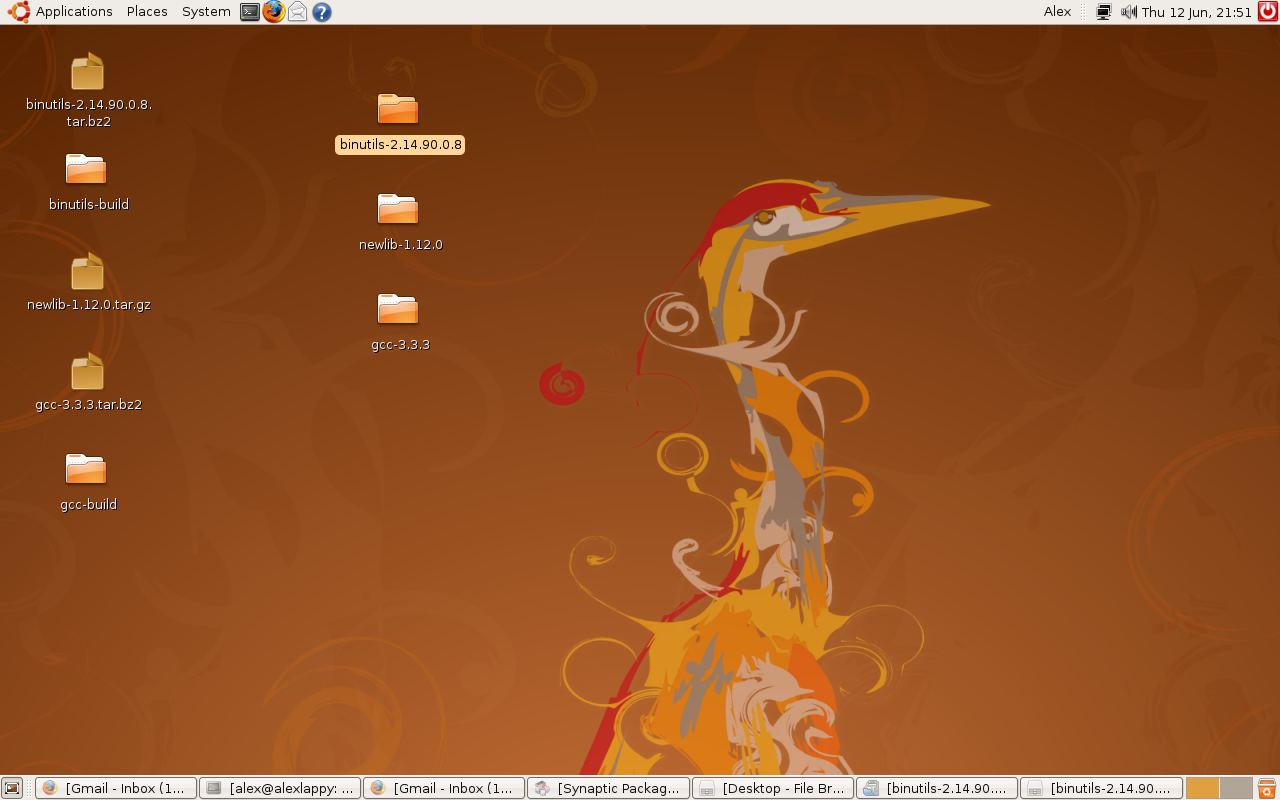
Task: Click the Show Desktop button
Action: (x=11, y=788)
